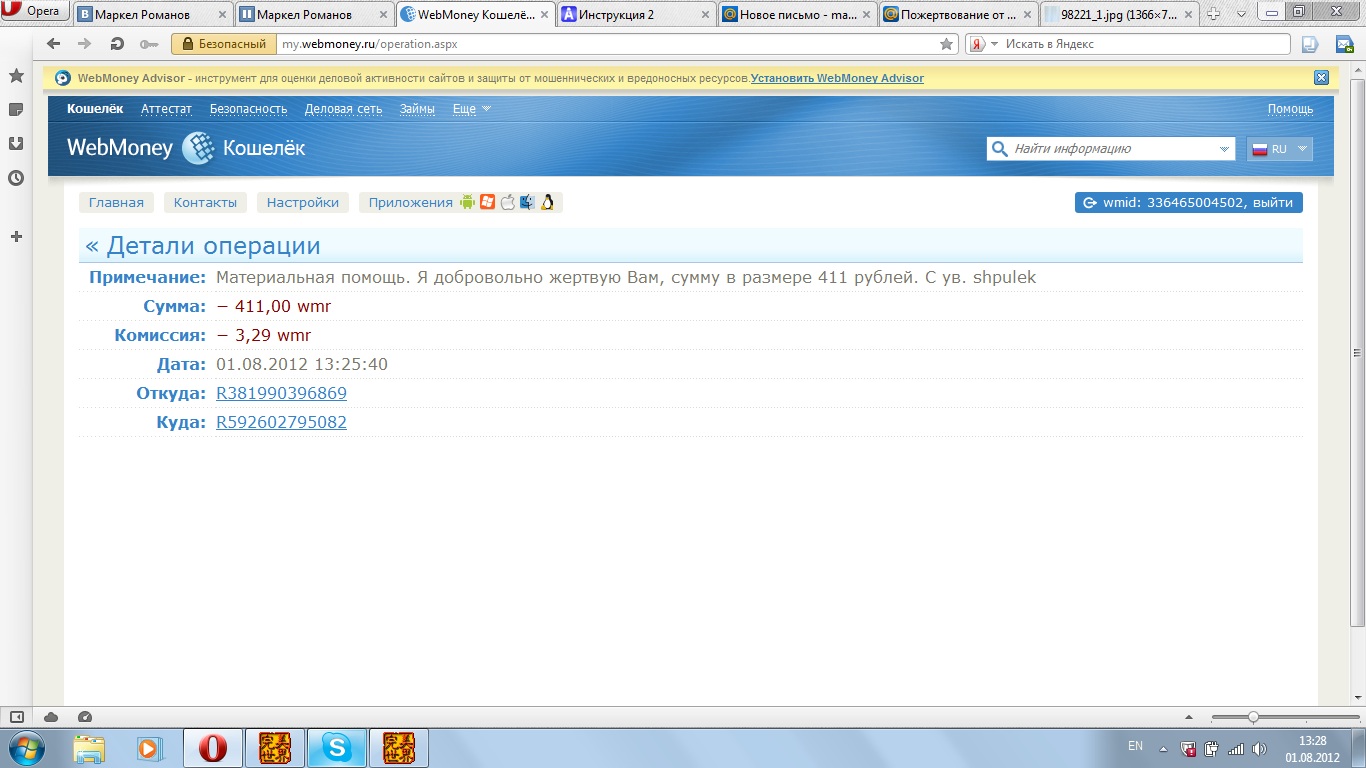Click the Apple app icon
This screenshot has height=768, width=1366.
tap(507, 202)
